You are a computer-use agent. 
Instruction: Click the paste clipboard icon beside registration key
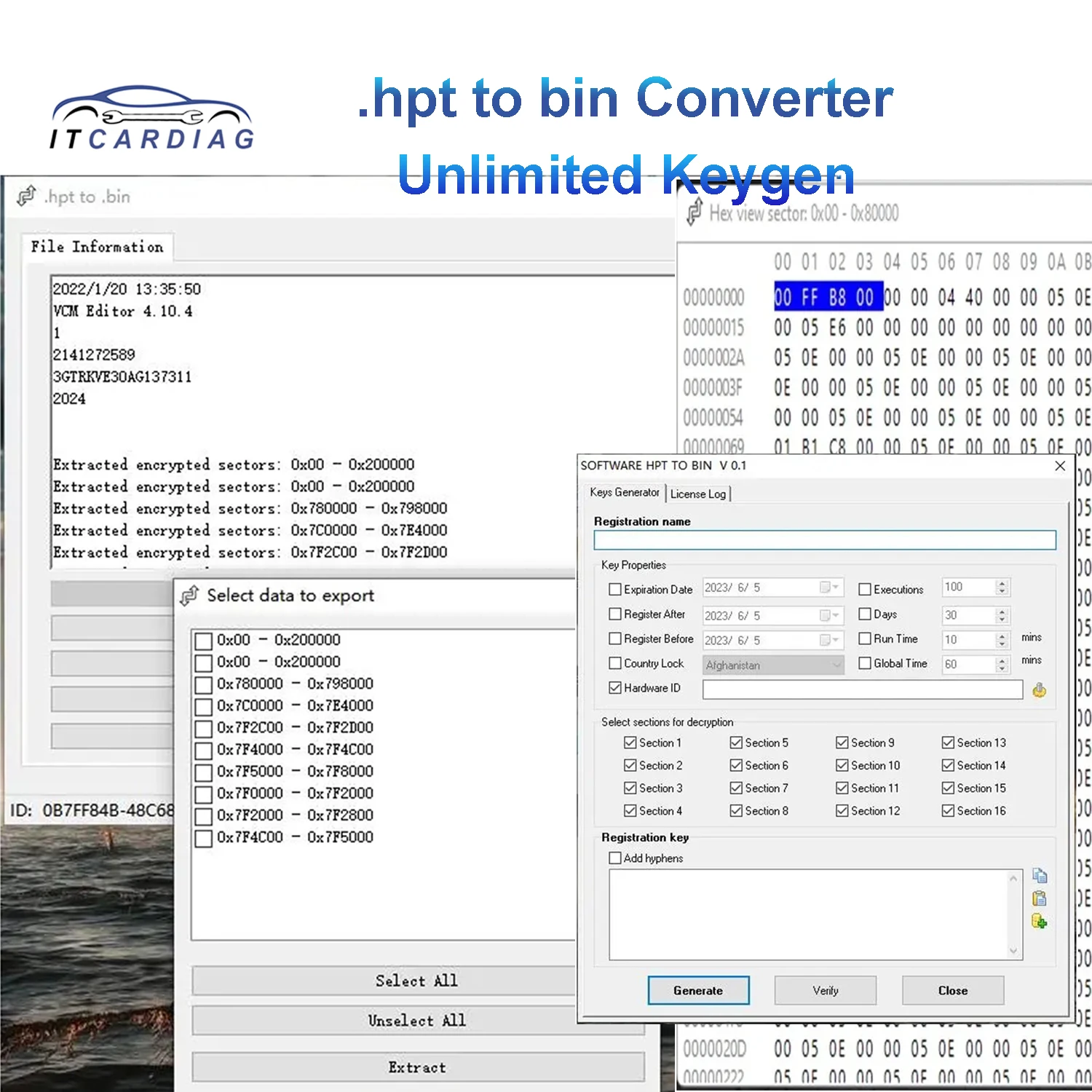pyautogui.click(x=1039, y=898)
